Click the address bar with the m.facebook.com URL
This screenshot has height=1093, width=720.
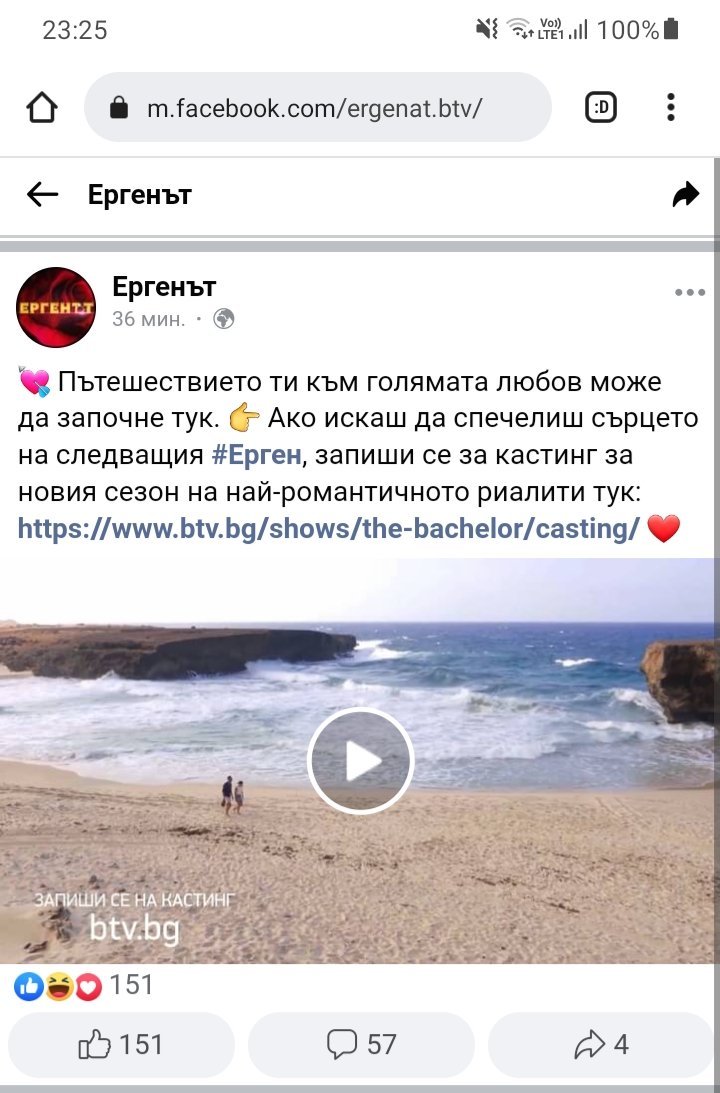click(318, 107)
